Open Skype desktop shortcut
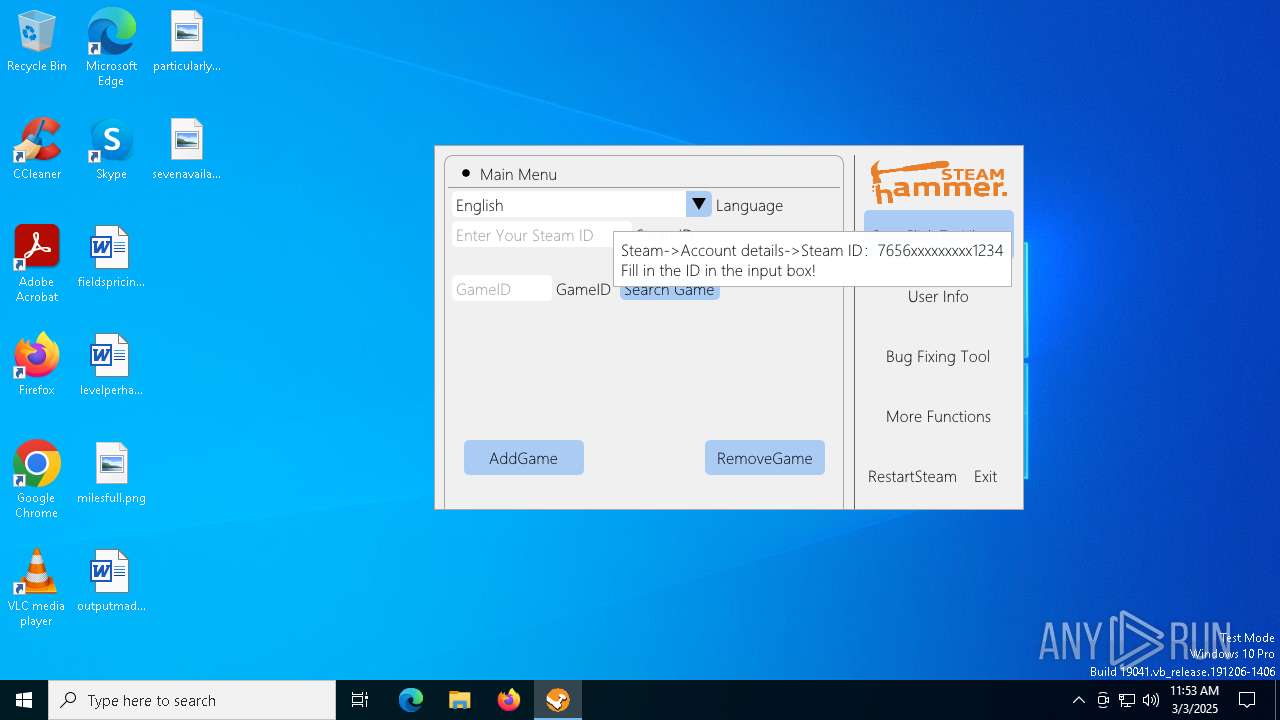Viewport: 1280px width, 720px height. (111, 150)
